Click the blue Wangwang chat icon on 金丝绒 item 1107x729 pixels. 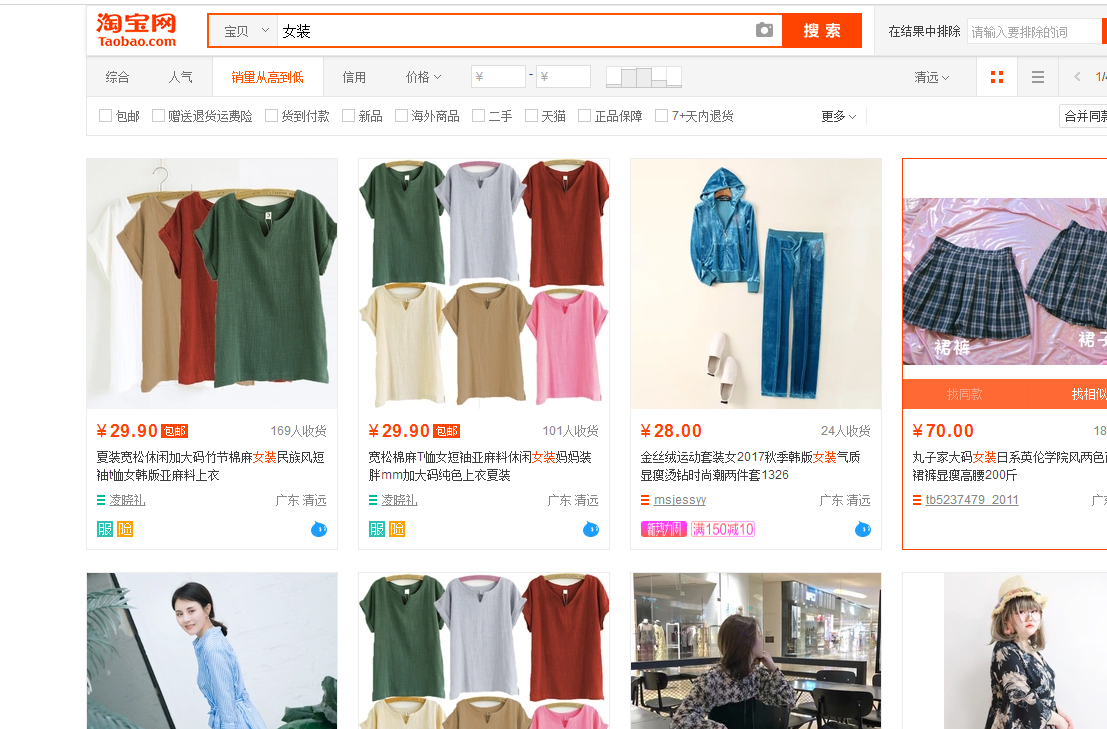[x=862, y=531]
